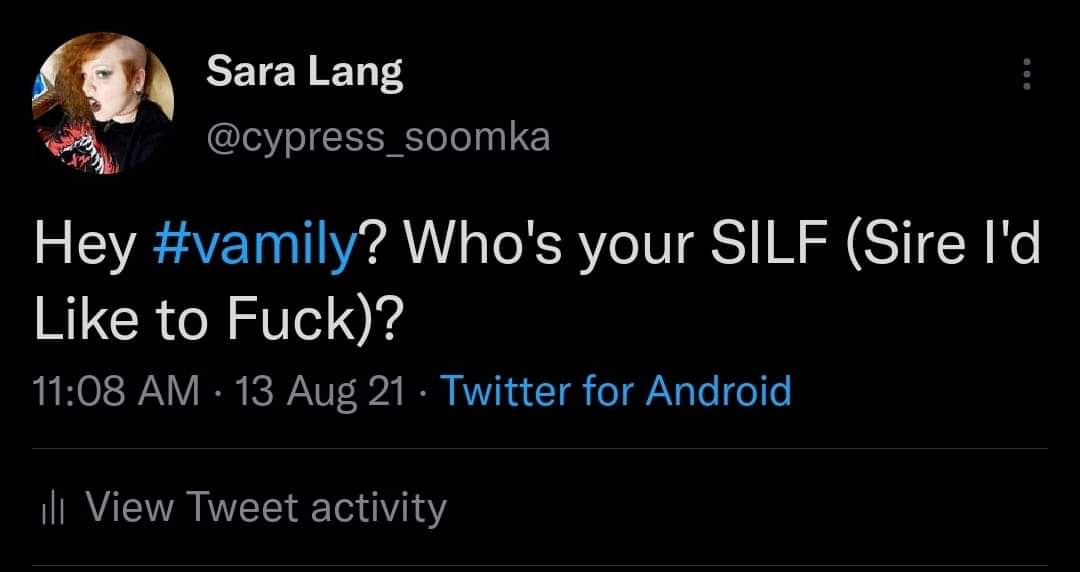Screen dimensions: 1080x572
Task: Open the three-dot more options menu
Action: pyautogui.click(x=1026, y=74)
